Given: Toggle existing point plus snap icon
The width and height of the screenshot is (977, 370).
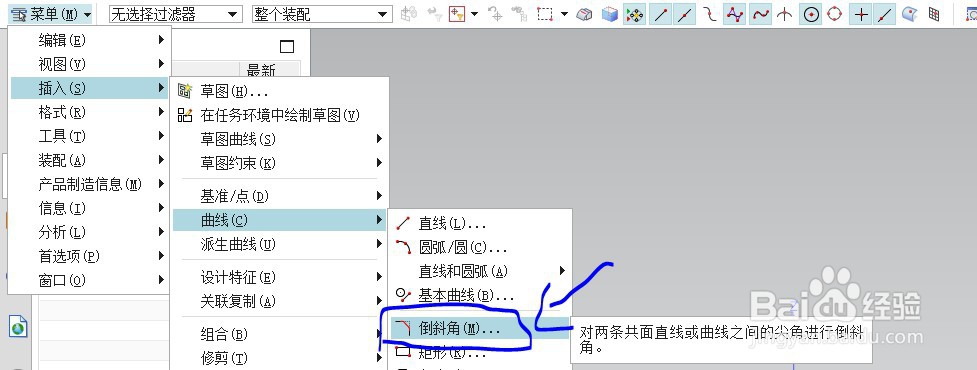Looking at the screenshot, I should click(x=861, y=14).
